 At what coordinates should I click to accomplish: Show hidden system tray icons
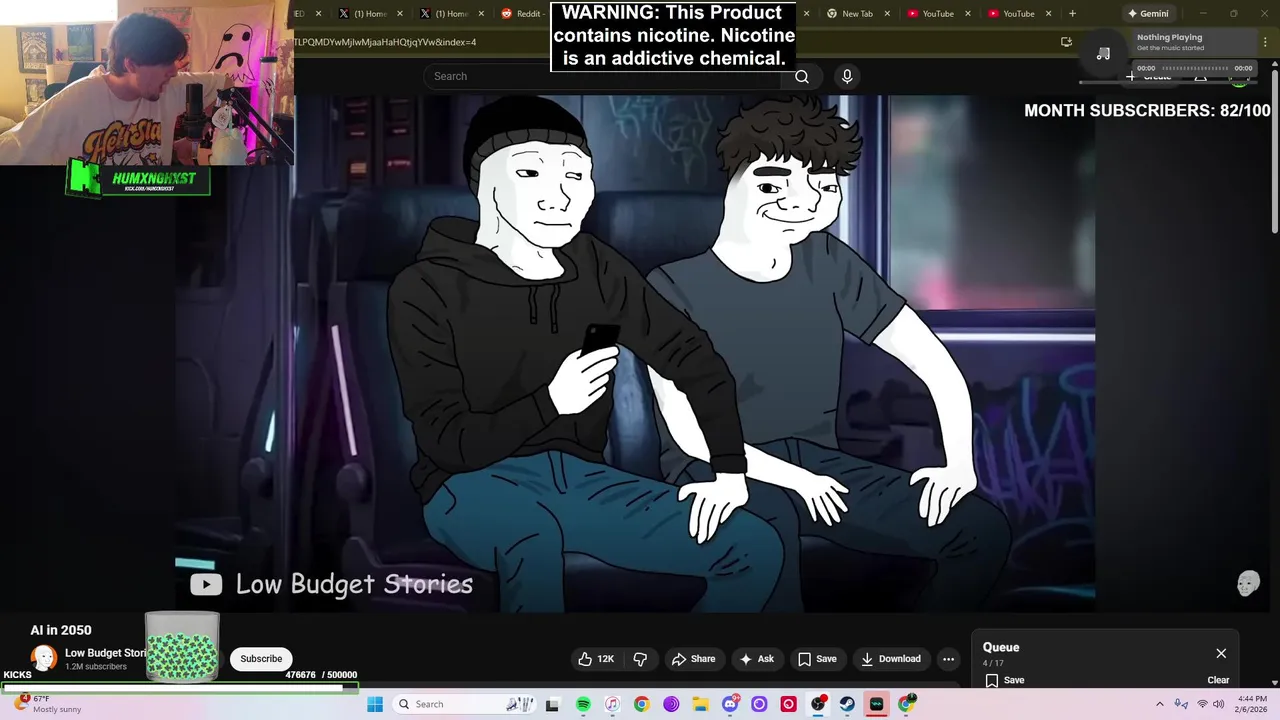point(1160,704)
